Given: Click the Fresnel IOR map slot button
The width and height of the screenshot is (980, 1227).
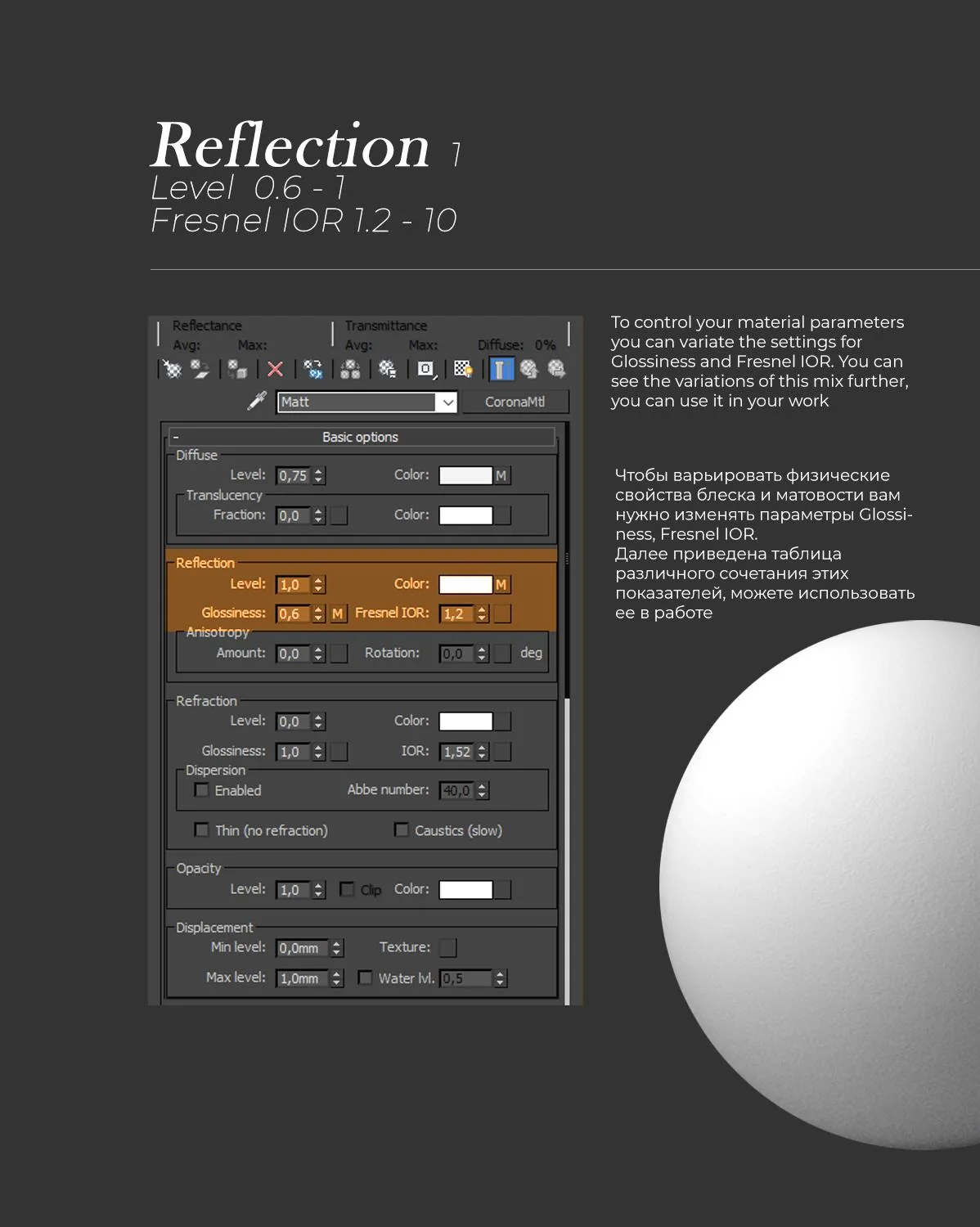Looking at the screenshot, I should pyautogui.click(x=502, y=613).
